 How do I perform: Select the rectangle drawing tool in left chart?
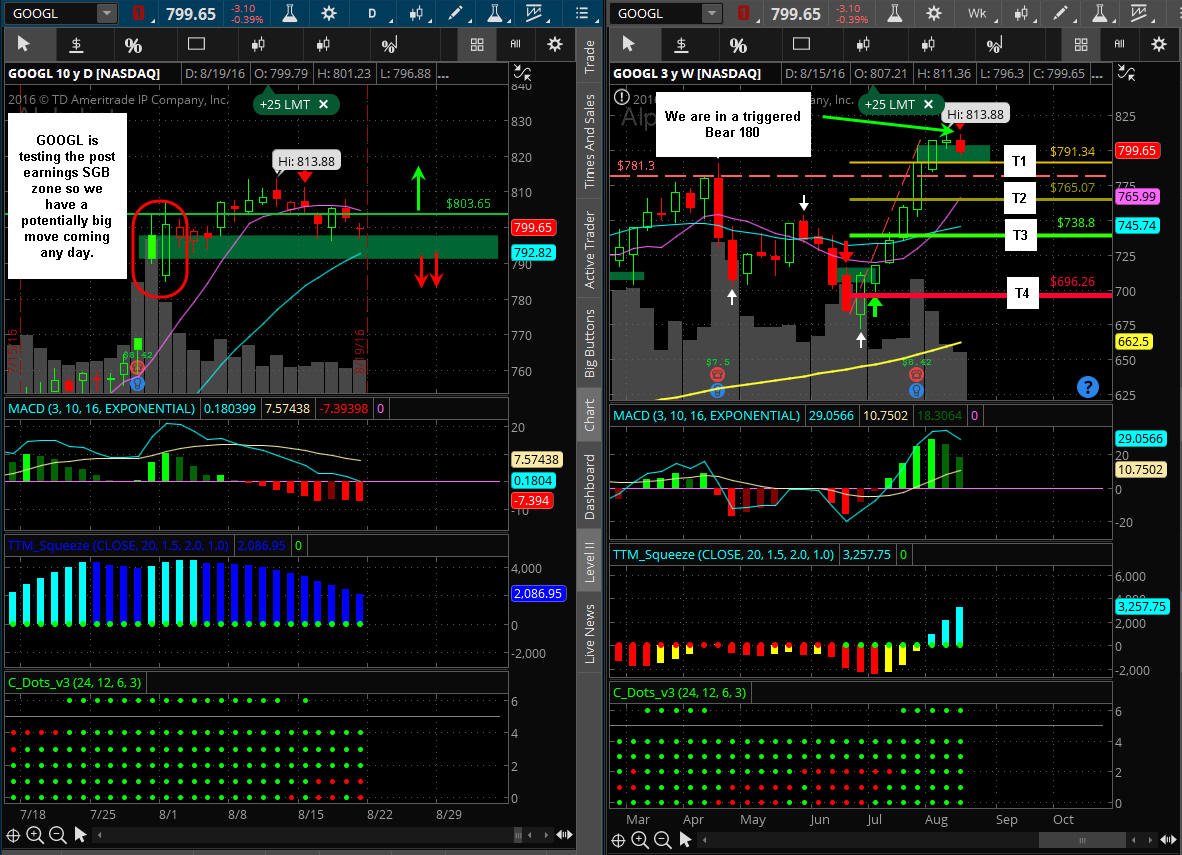coord(196,44)
